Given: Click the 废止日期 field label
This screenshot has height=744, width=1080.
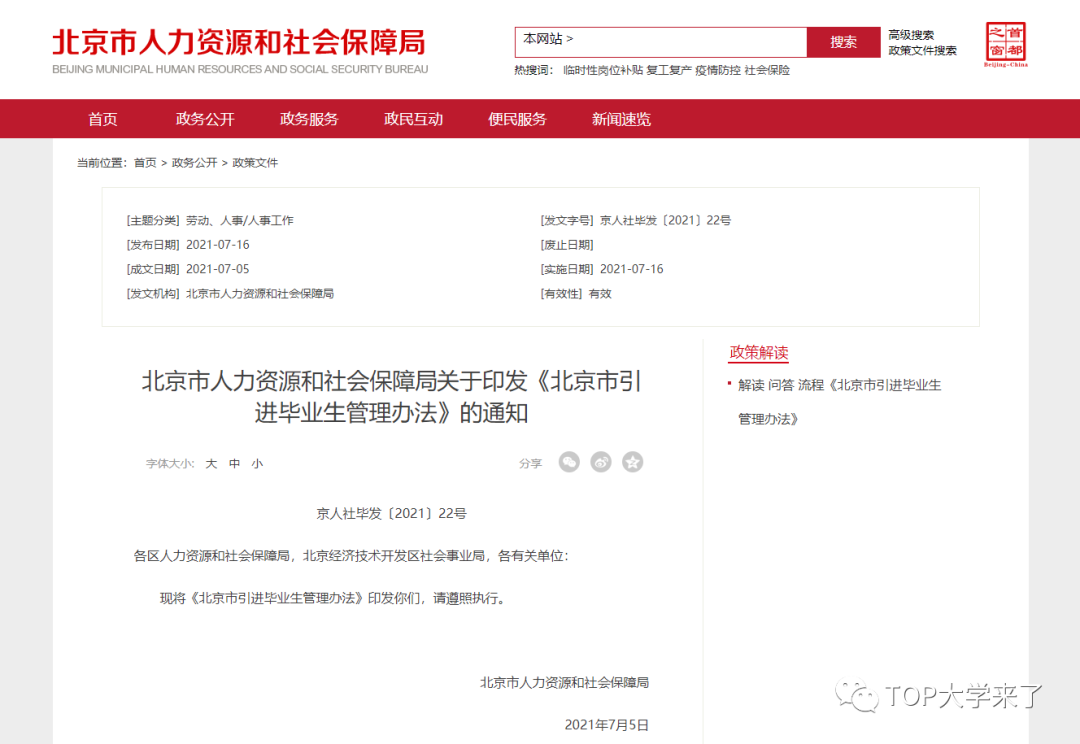Looking at the screenshot, I should [567, 245].
